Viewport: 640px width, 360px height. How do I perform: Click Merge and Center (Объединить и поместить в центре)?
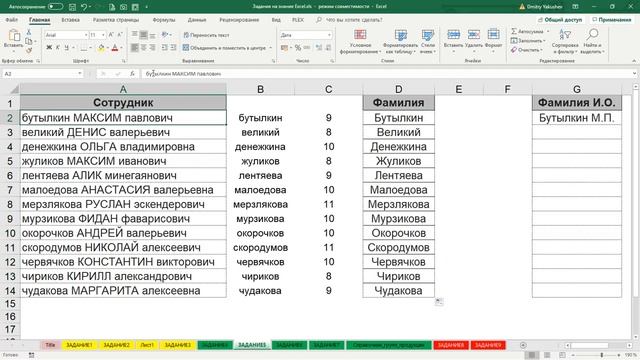pyautogui.click(x=224, y=48)
